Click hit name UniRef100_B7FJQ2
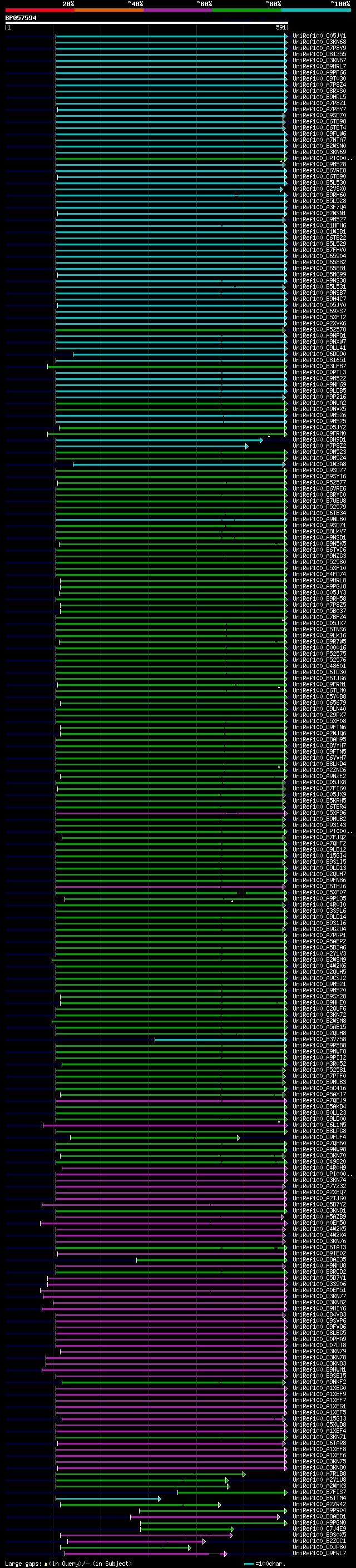 coord(319,838)
